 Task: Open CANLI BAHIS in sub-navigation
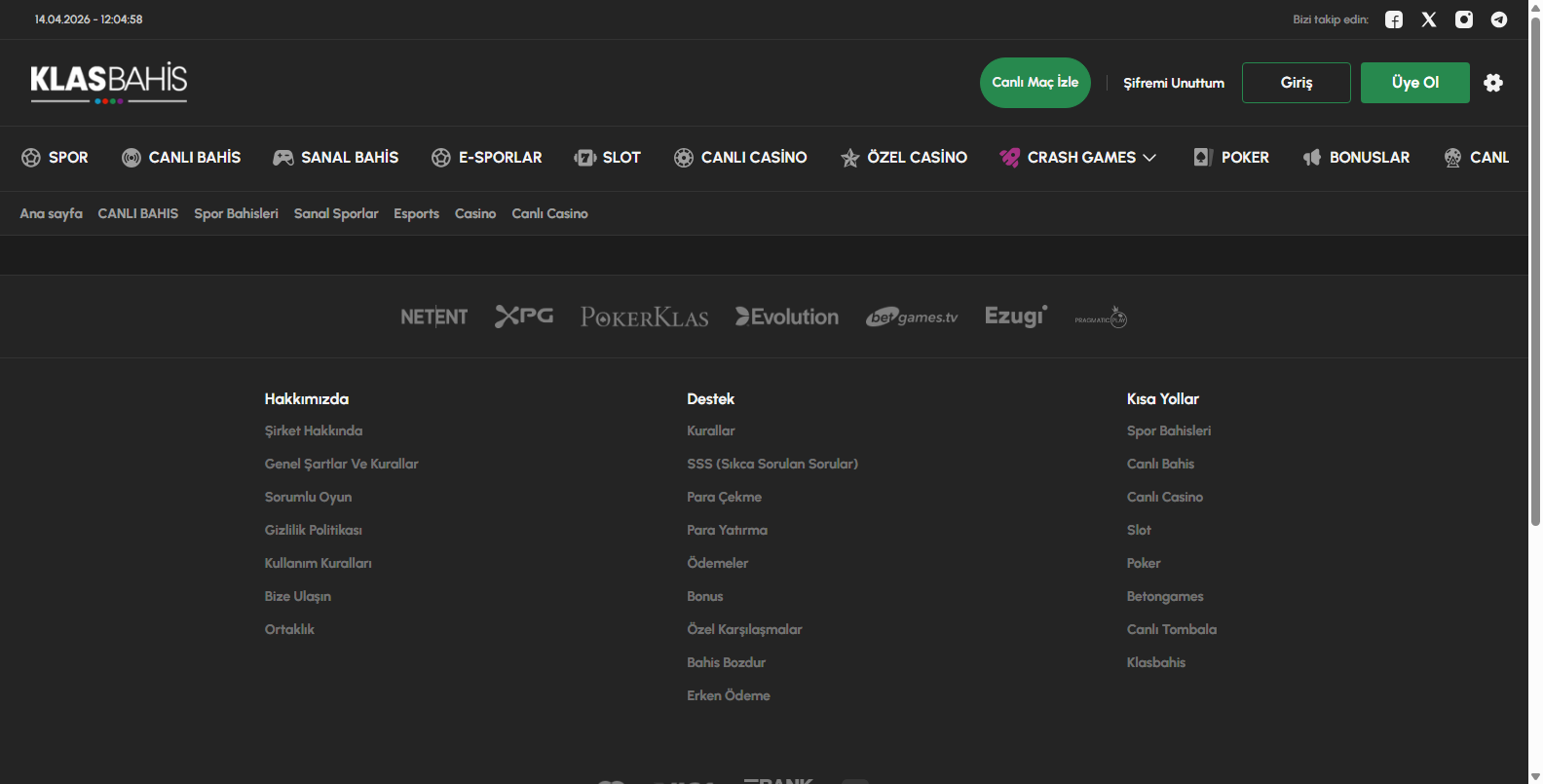[138, 213]
